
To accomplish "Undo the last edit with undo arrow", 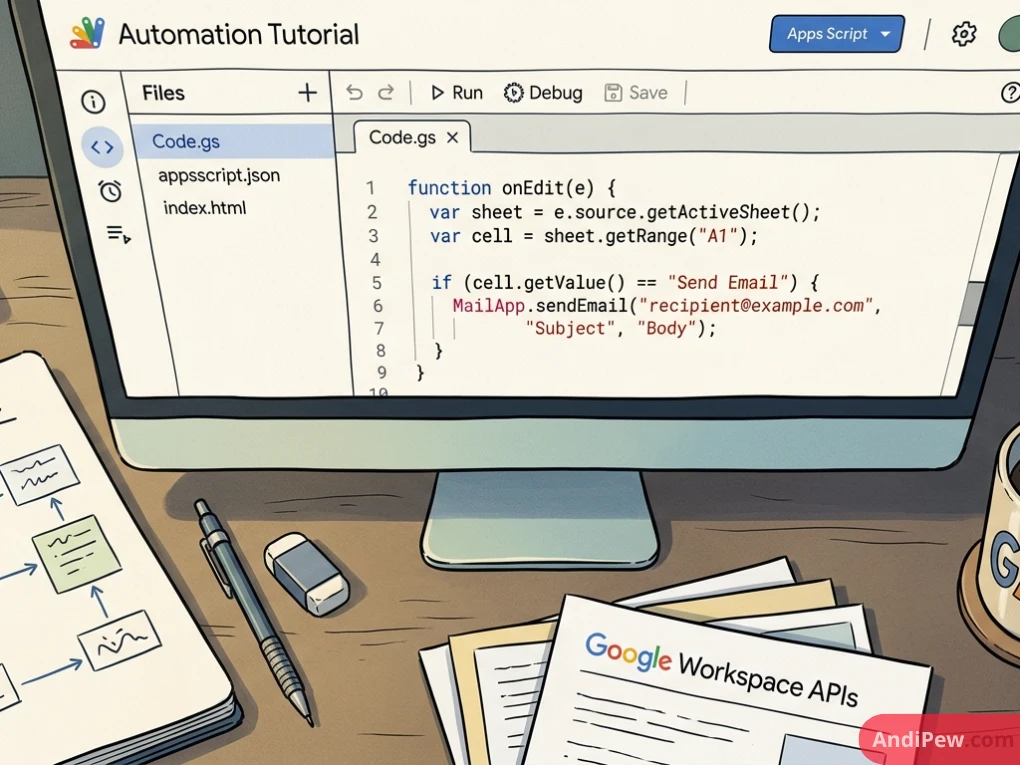I will coord(354,93).
